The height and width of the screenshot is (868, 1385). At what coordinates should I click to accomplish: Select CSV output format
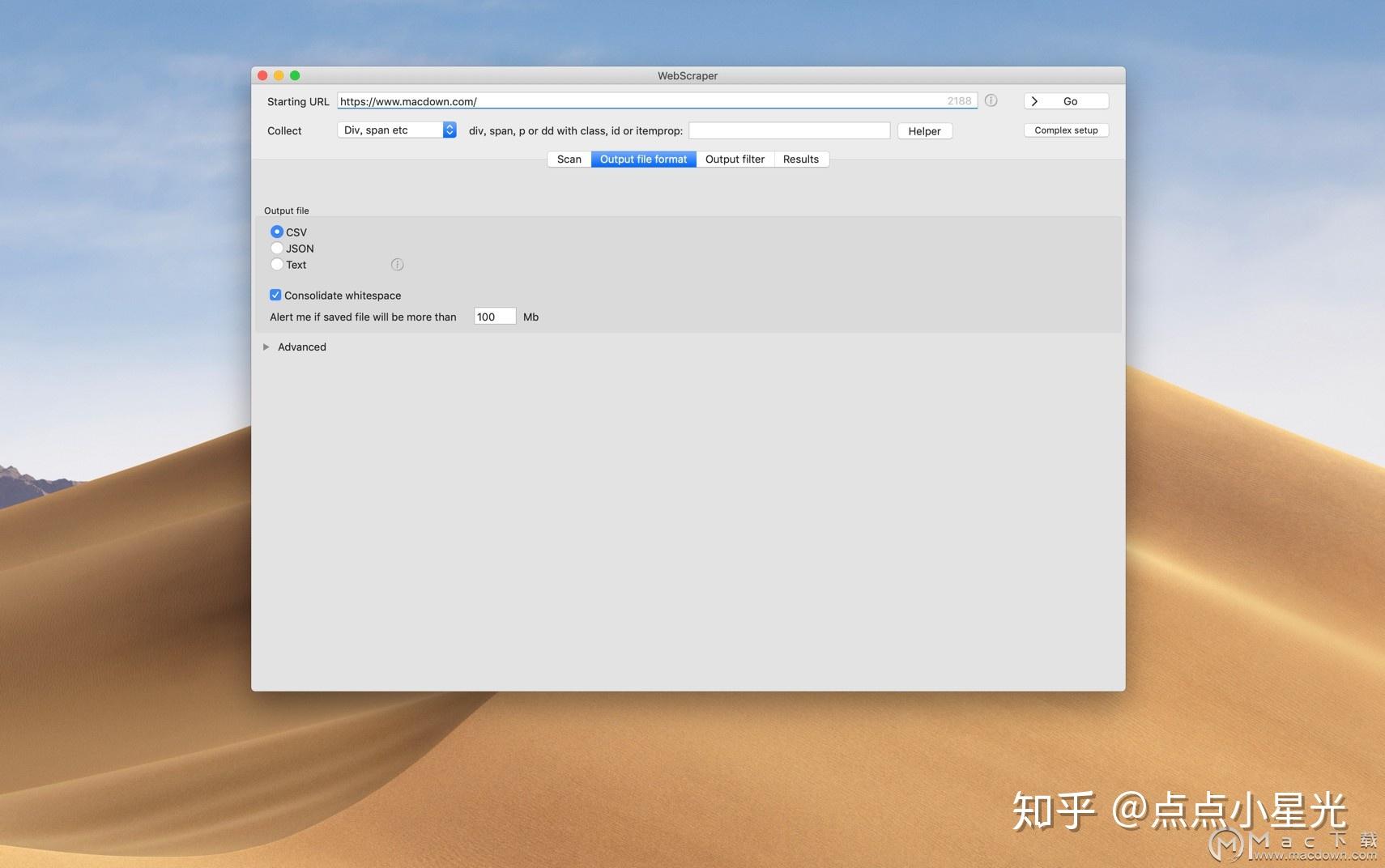(277, 232)
